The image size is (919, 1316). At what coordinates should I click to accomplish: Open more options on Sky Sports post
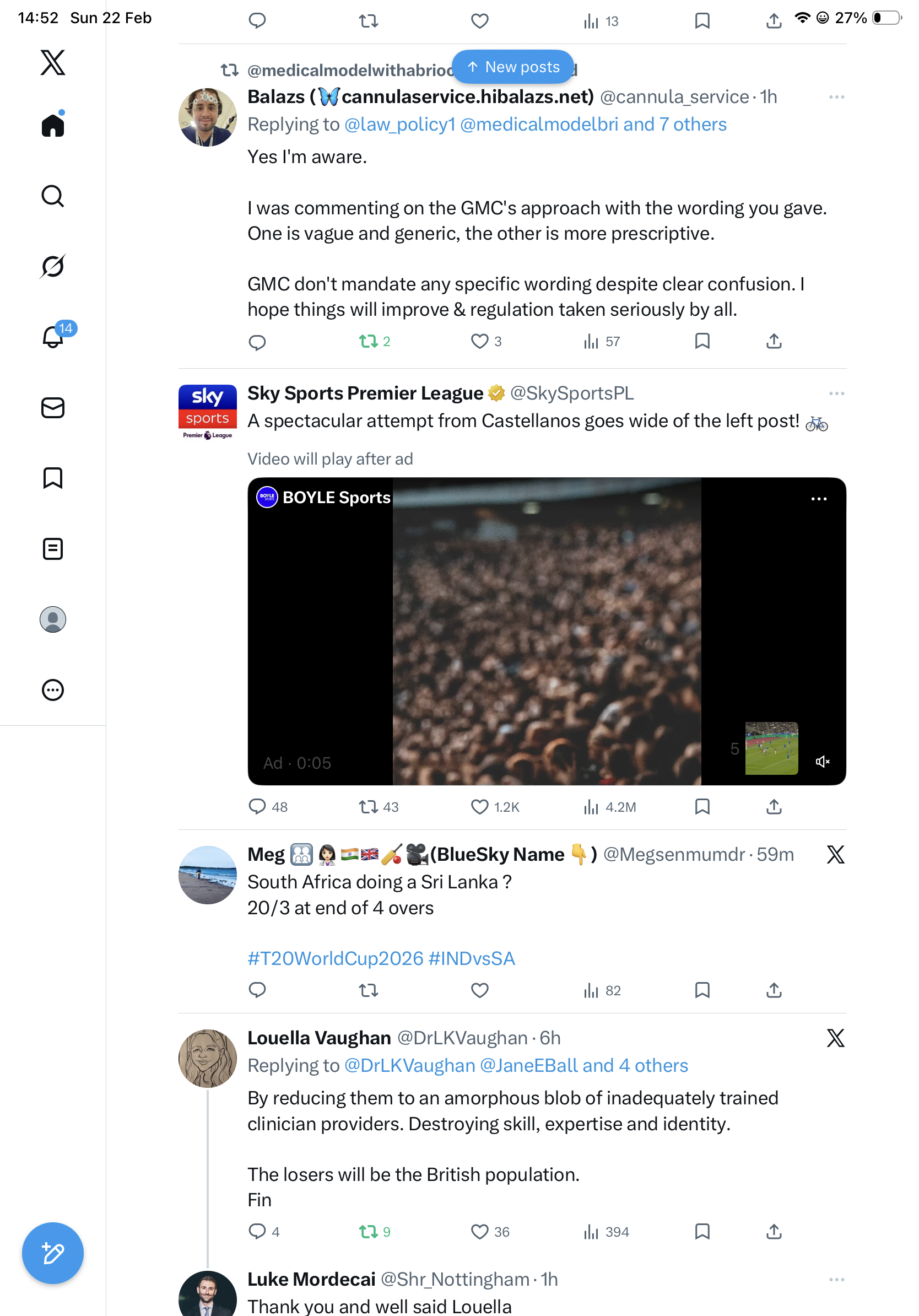point(836,393)
